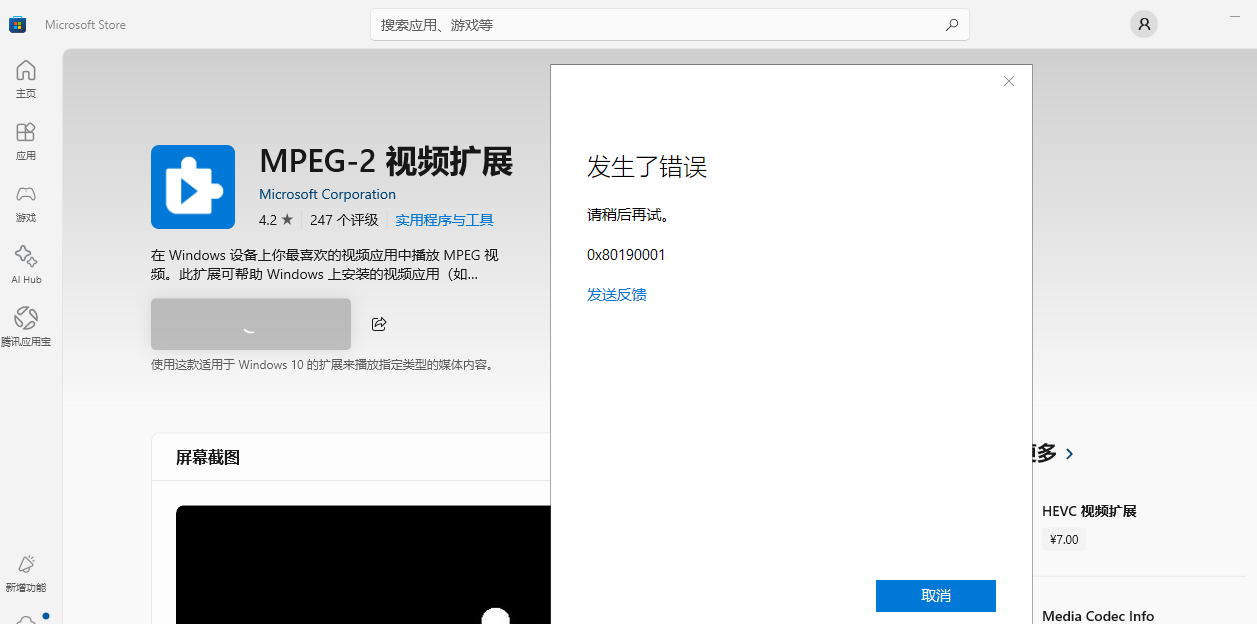The height and width of the screenshot is (624, 1257).
Task: Click the ¥7.00 price tag
Action: (x=1064, y=539)
